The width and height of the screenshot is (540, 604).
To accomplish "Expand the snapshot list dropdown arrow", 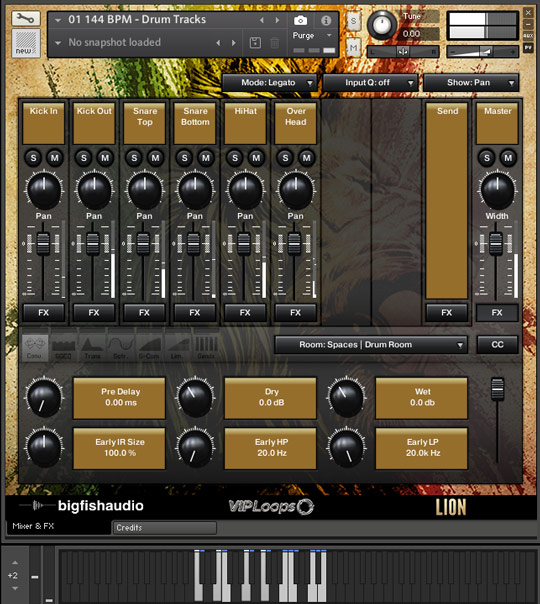I will point(58,43).
